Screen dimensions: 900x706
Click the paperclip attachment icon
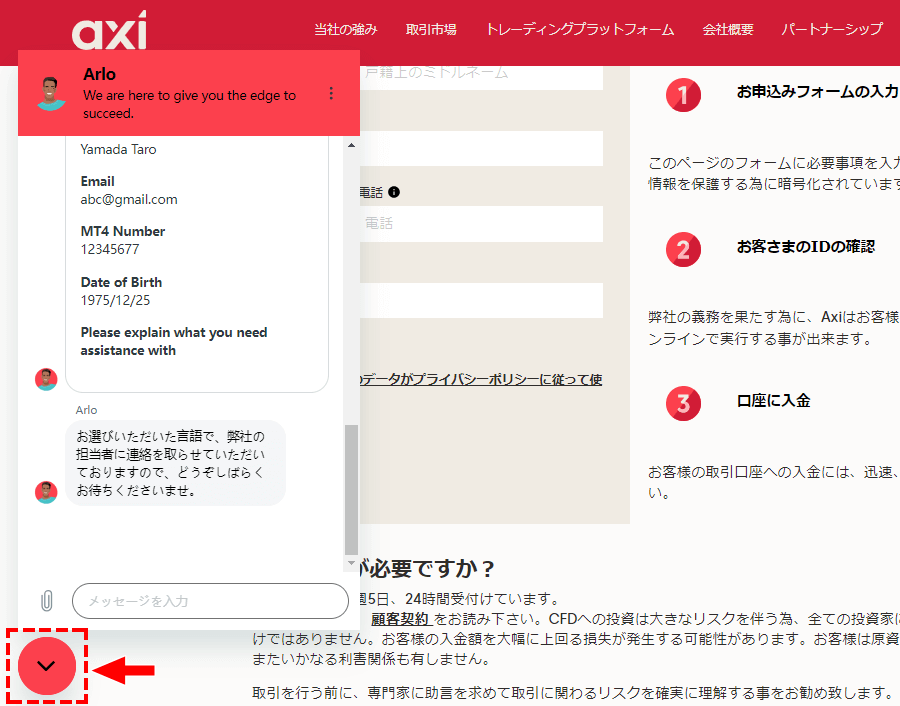(x=46, y=601)
